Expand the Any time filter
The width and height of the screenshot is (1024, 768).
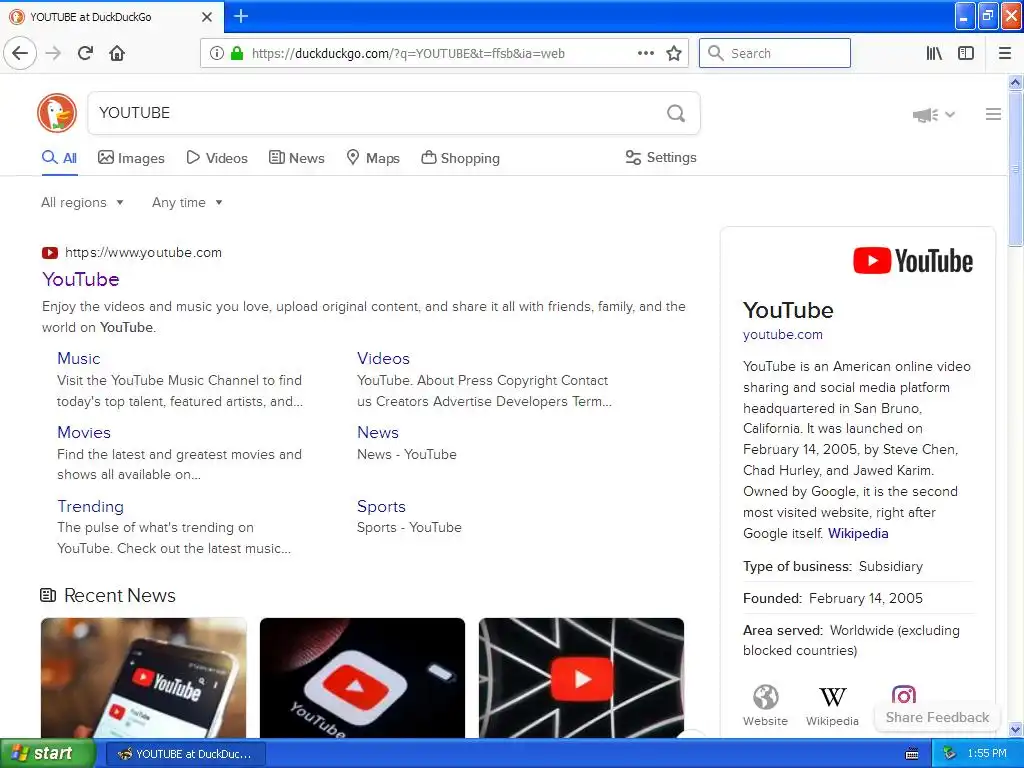[187, 202]
